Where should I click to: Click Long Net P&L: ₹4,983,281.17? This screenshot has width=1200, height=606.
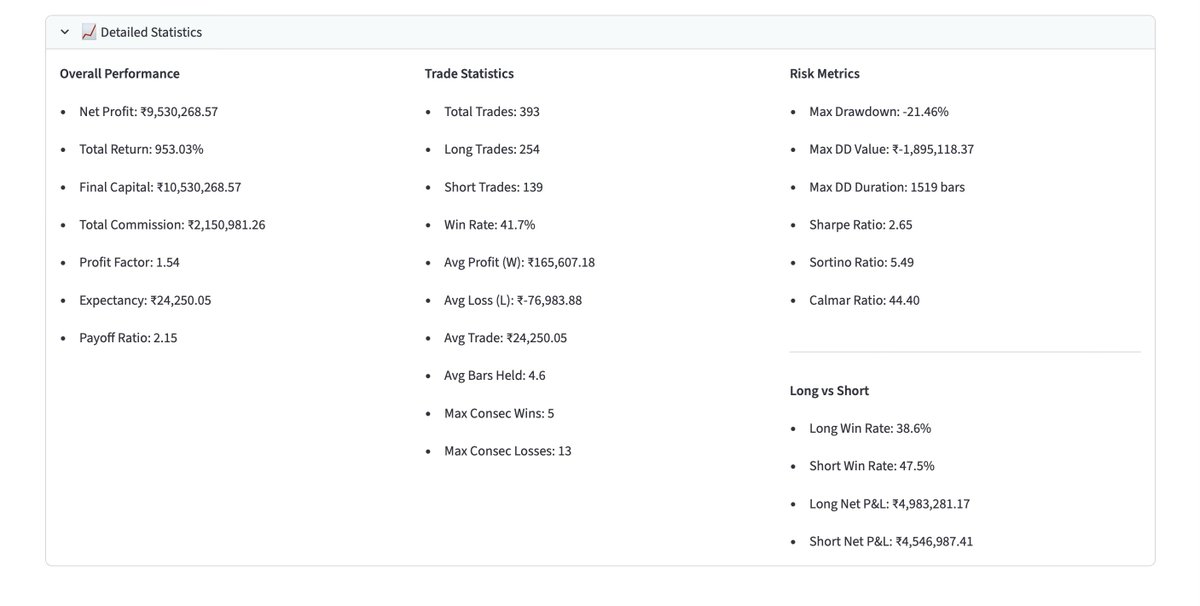point(890,504)
